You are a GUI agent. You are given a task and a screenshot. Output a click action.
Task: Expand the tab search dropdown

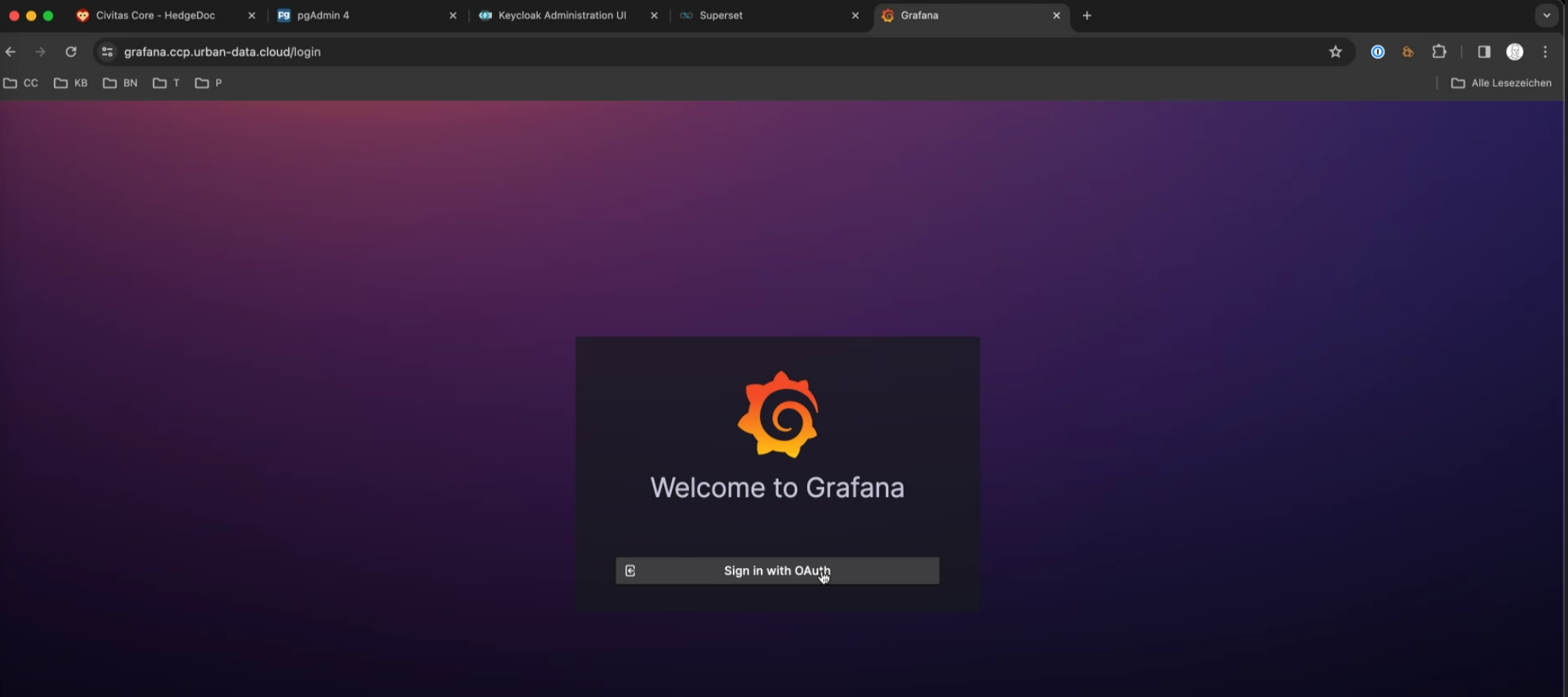1546,15
